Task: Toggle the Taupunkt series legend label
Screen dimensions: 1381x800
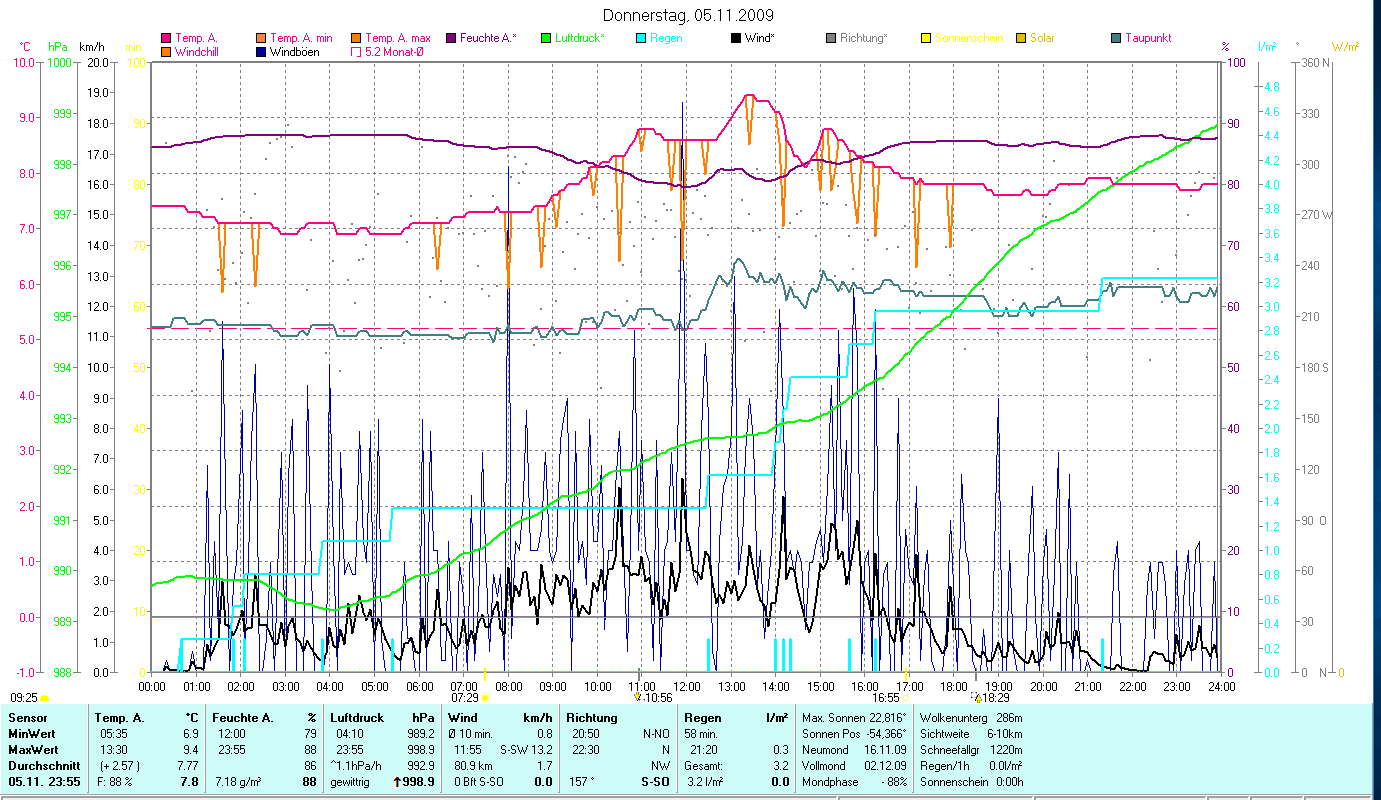Action: [x=1147, y=38]
